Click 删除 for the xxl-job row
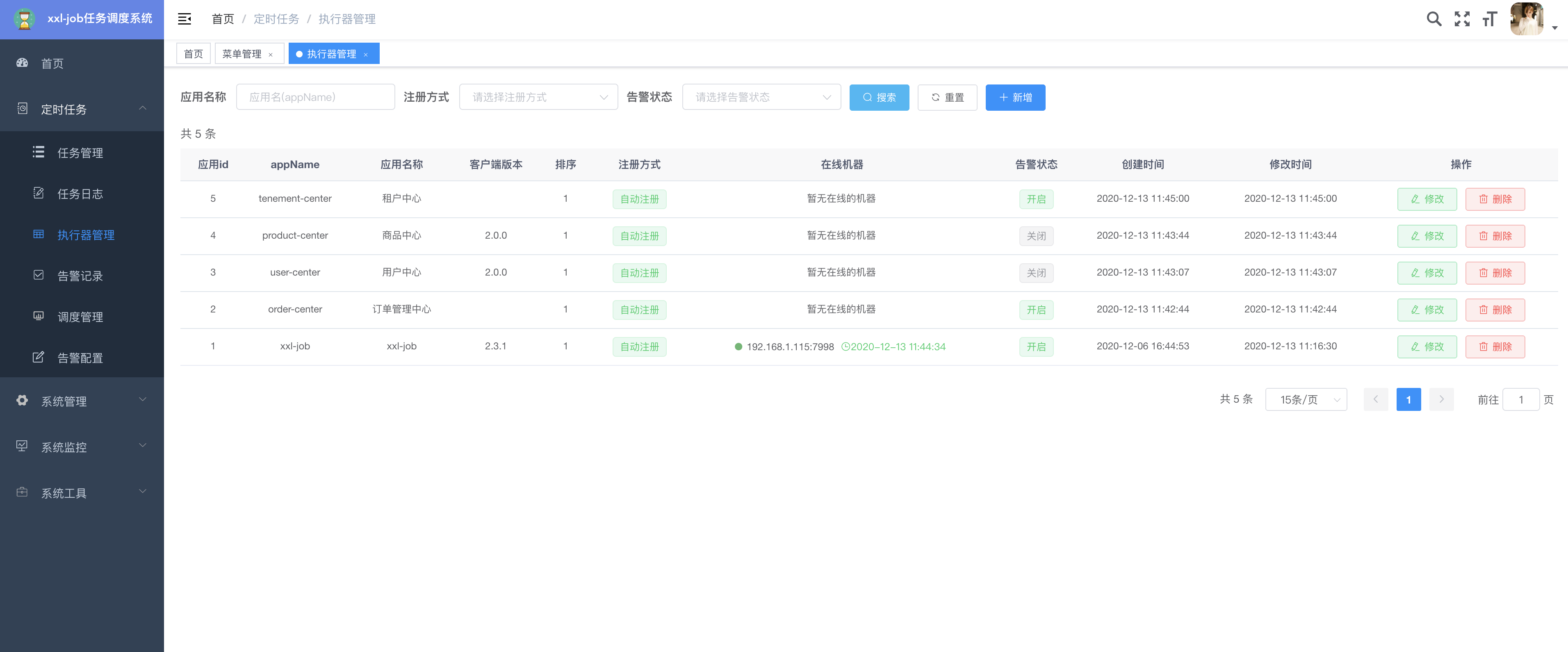This screenshot has height=652, width=1568. (x=1494, y=347)
